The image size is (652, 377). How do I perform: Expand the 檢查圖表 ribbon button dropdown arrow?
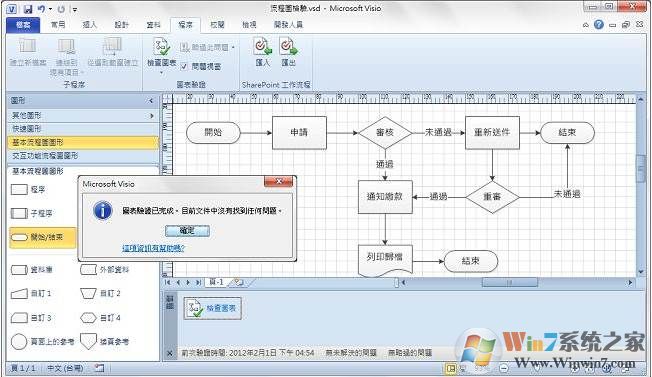point(162,73)
